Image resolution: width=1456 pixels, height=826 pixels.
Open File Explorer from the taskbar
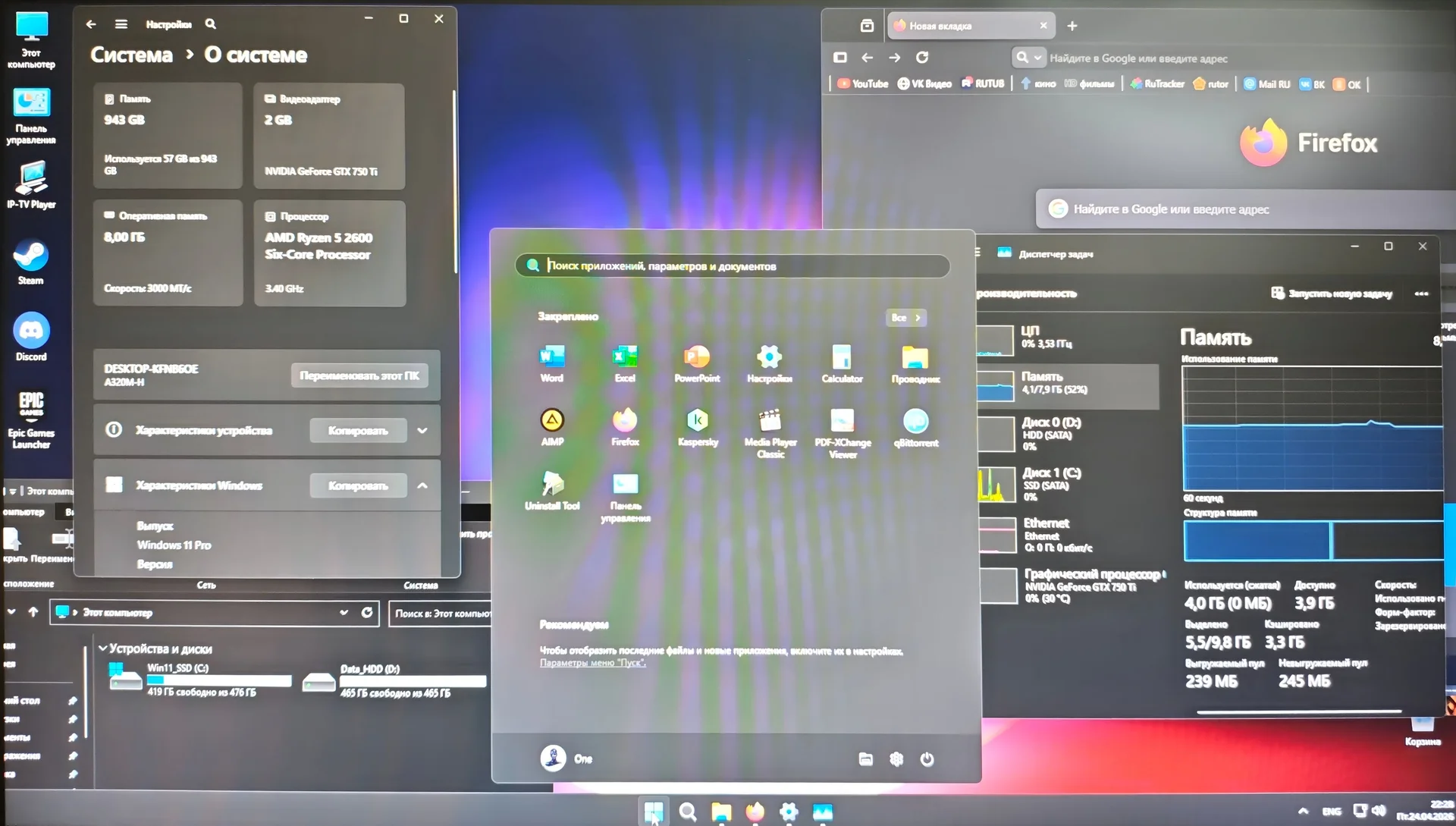[x=721, y=812]
